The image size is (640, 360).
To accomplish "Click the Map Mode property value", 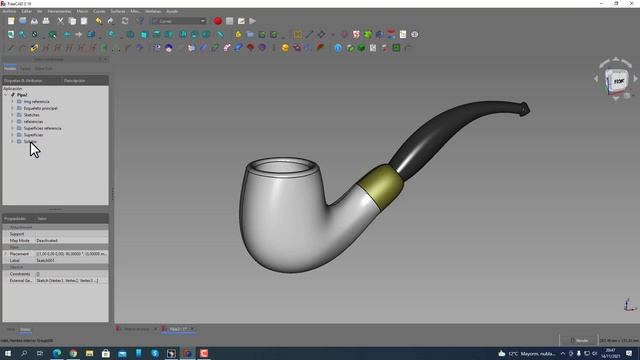I will [x=71, y=240].
